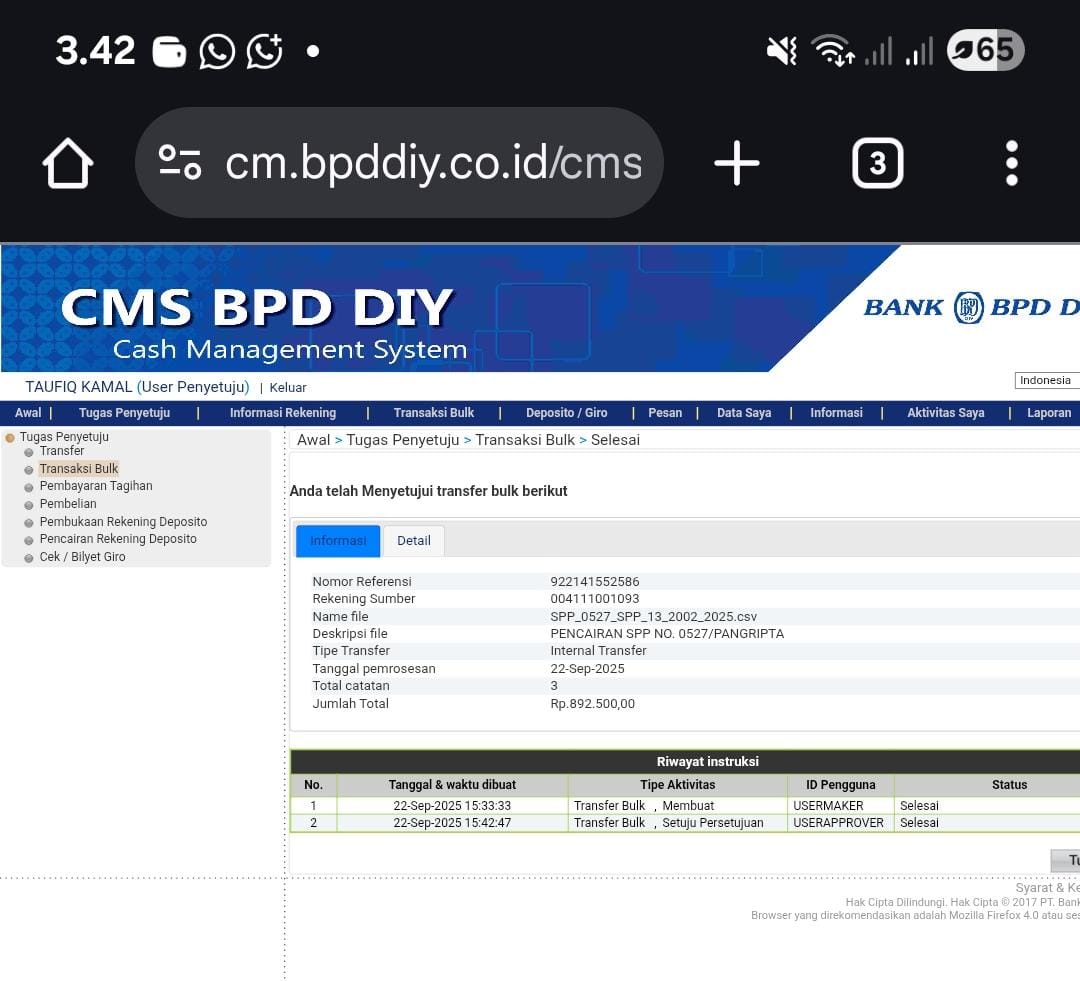The image size is (1080, 981).
Task: Click Tugas Penyetuju in the breadcrumb
Action: (x=403, y=440)
